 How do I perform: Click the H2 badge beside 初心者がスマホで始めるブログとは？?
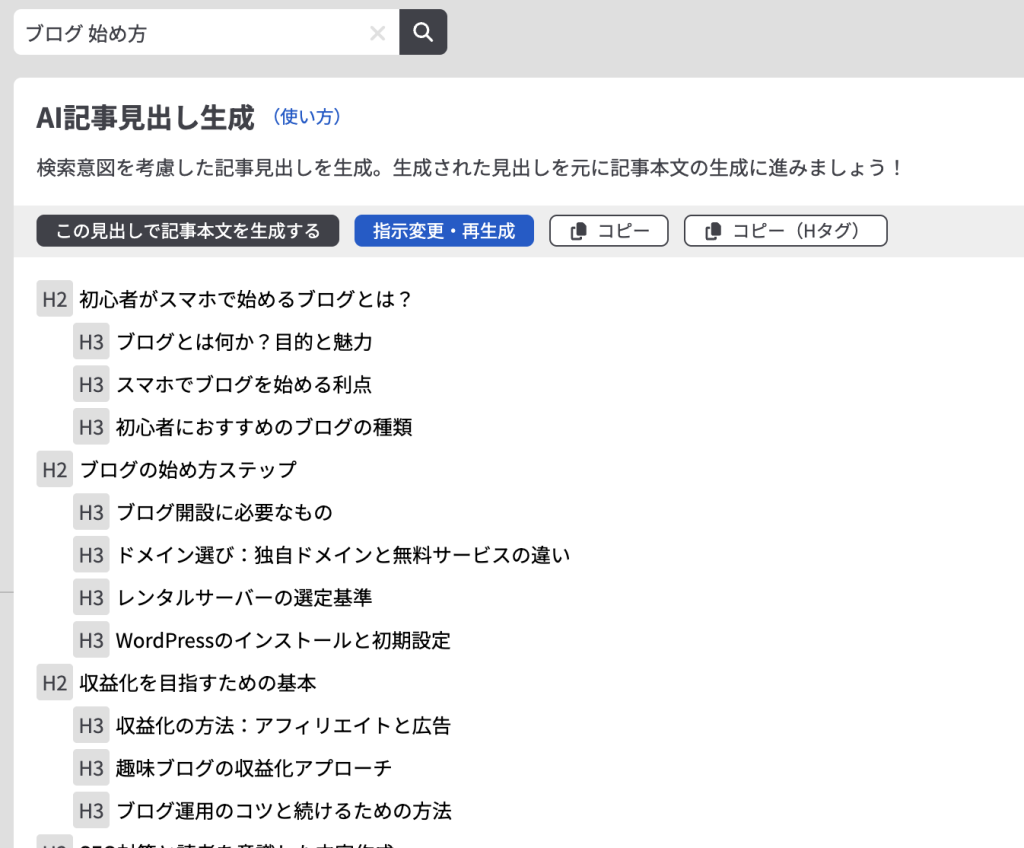click(x=55, y=299)
